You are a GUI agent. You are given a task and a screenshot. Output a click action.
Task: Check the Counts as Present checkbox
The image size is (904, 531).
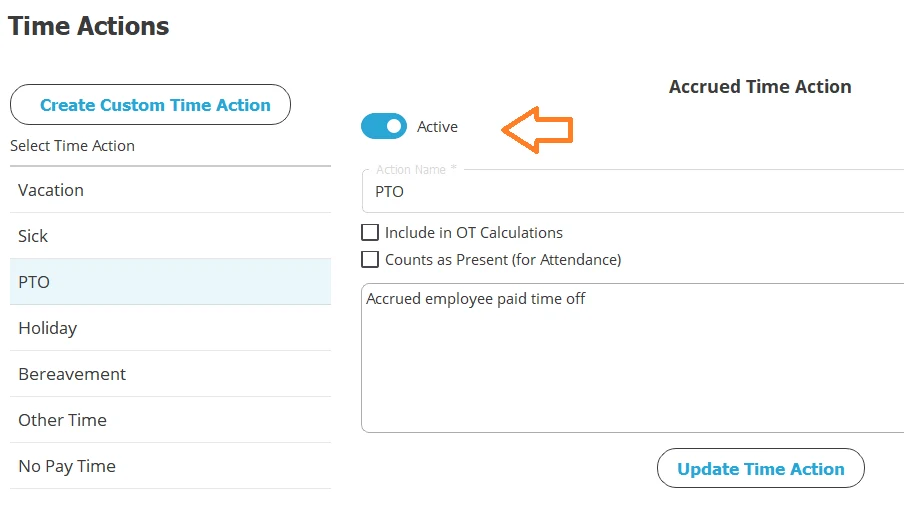click(370, 260)
